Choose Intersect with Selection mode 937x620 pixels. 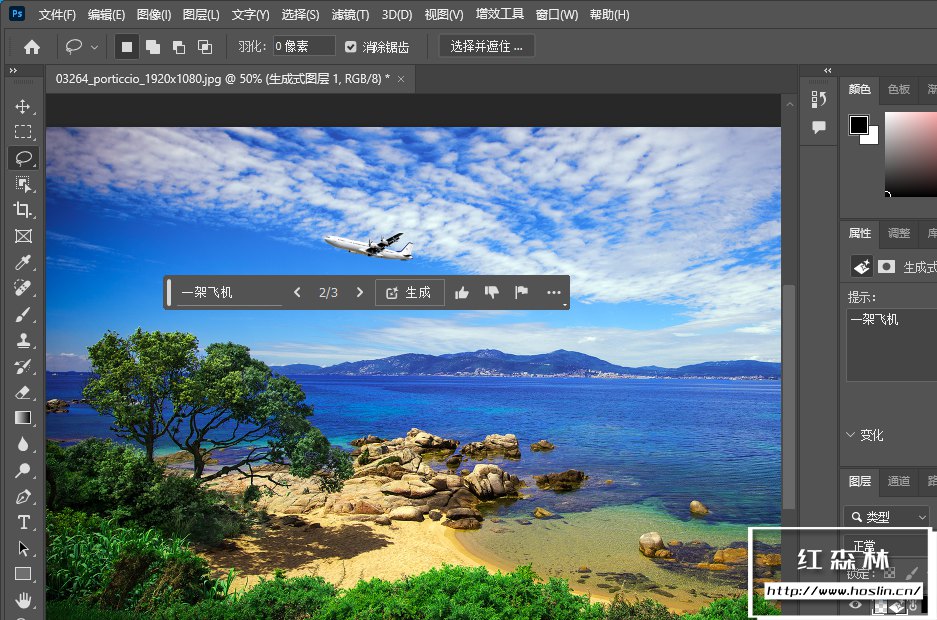click(205, 47)
